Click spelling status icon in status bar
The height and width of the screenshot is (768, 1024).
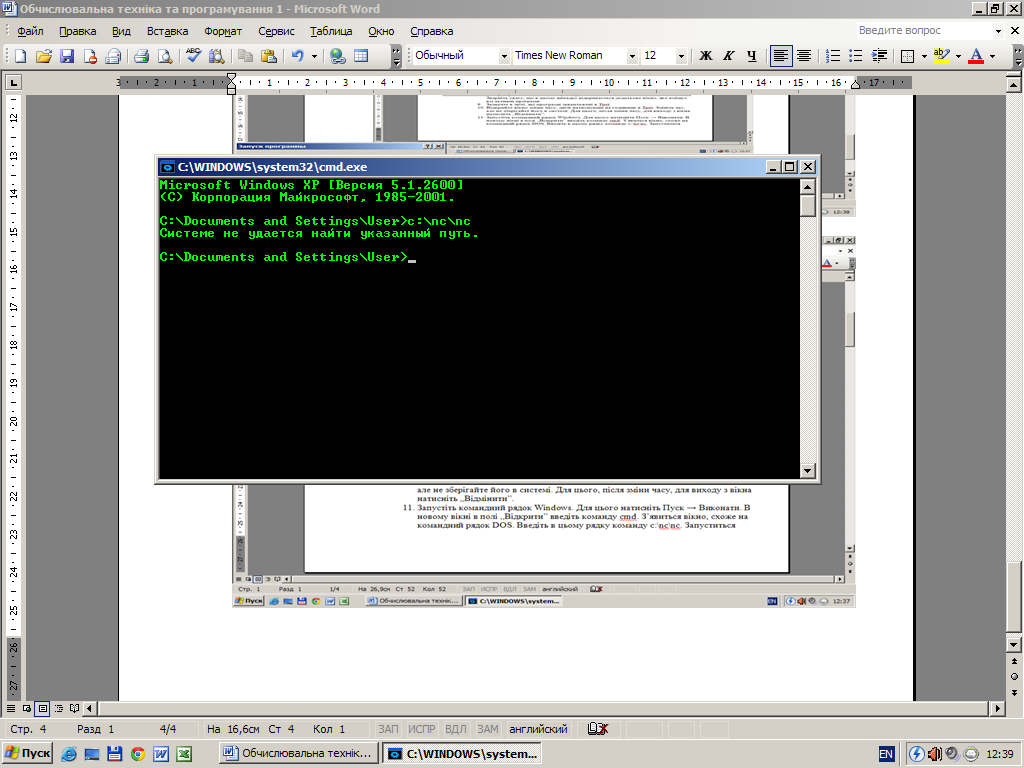tap(598, 729)
